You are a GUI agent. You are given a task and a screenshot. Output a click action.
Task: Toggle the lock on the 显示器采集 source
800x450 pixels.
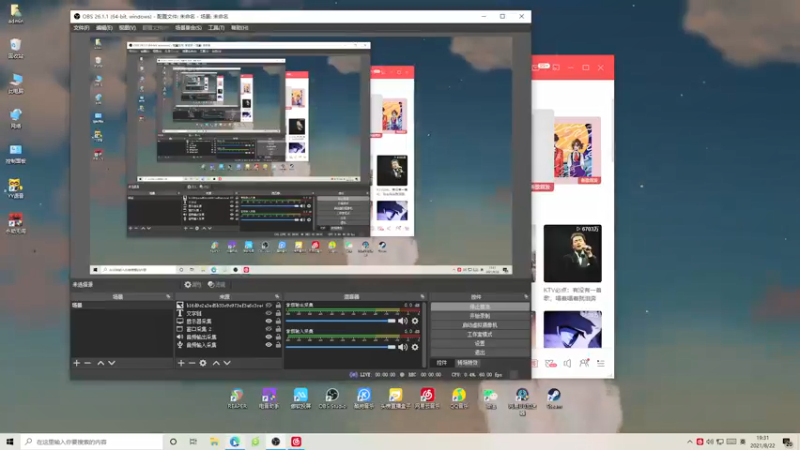click(x=278, y=321)
